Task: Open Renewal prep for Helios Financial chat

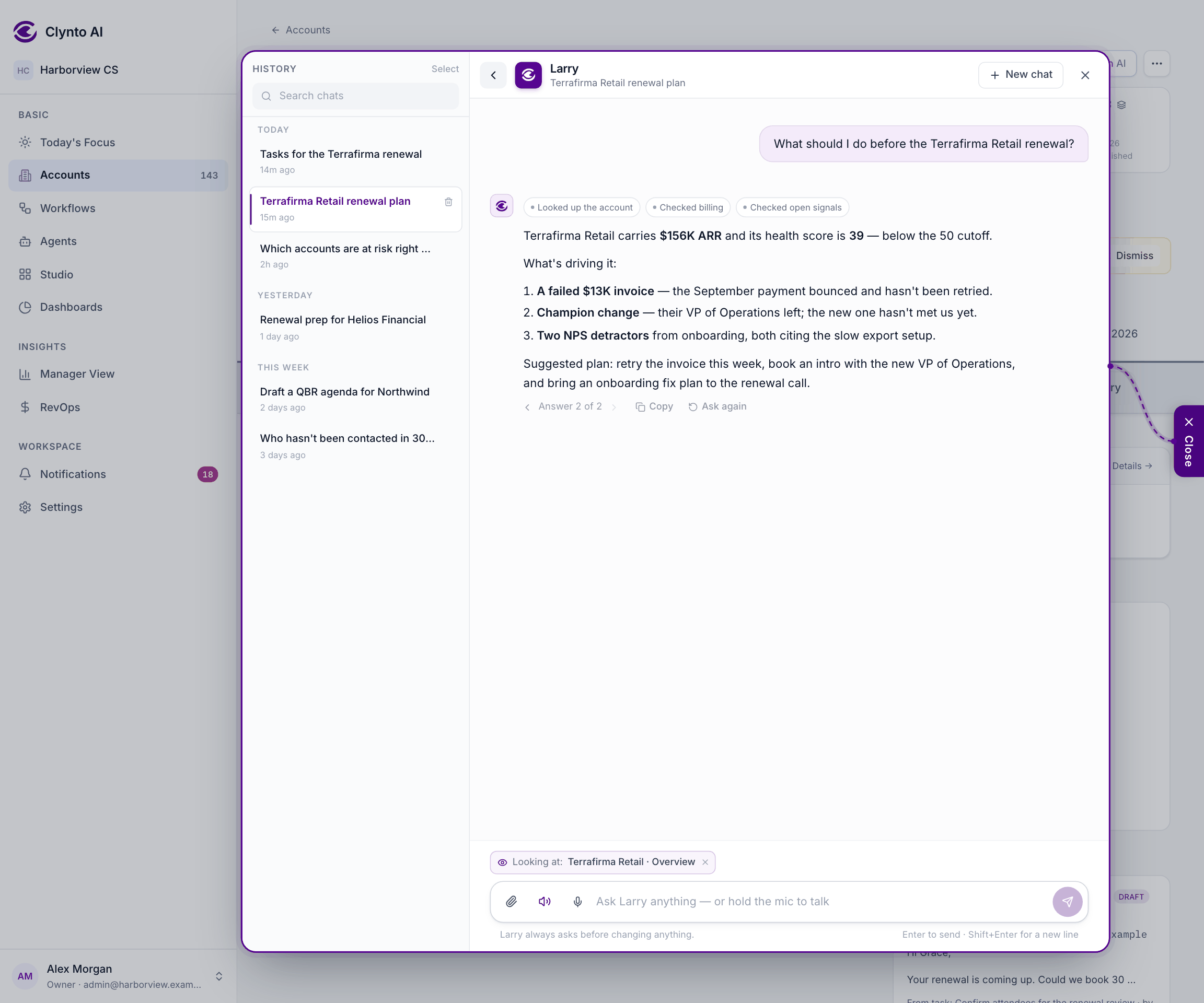Action: [355, 327]
